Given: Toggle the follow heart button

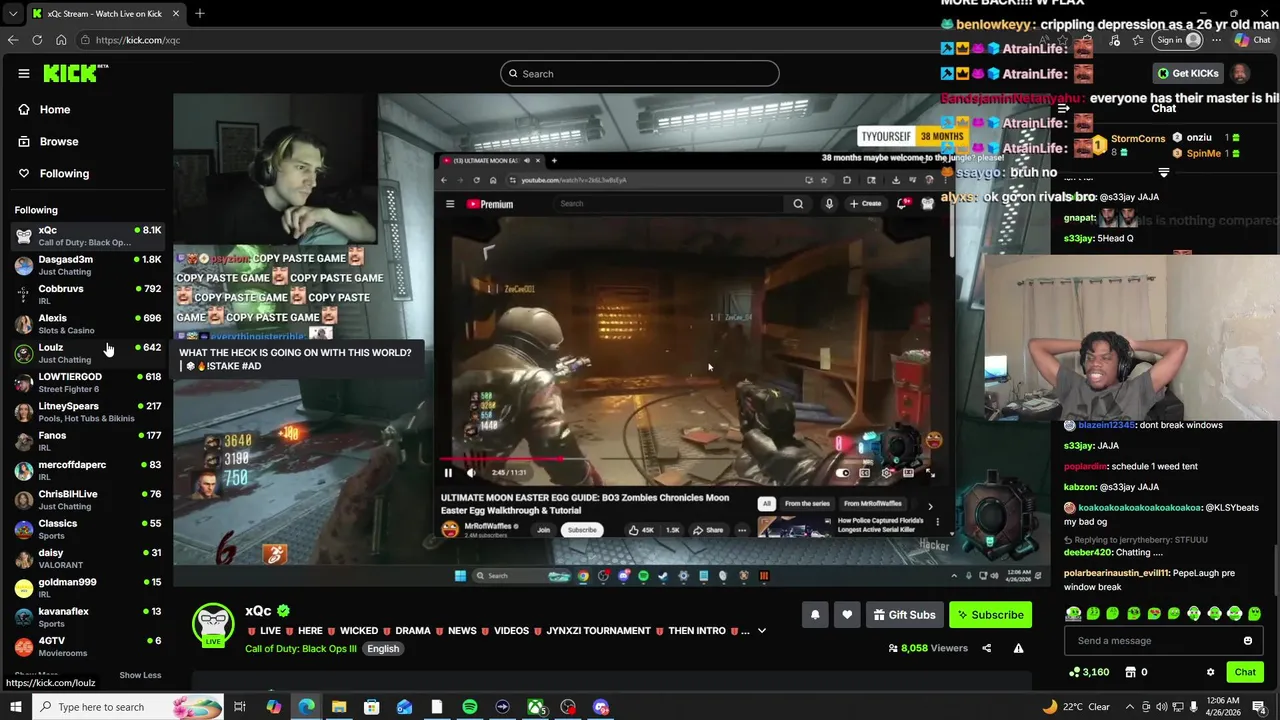Looking at the screenshot, I should (x=847, y=615).
